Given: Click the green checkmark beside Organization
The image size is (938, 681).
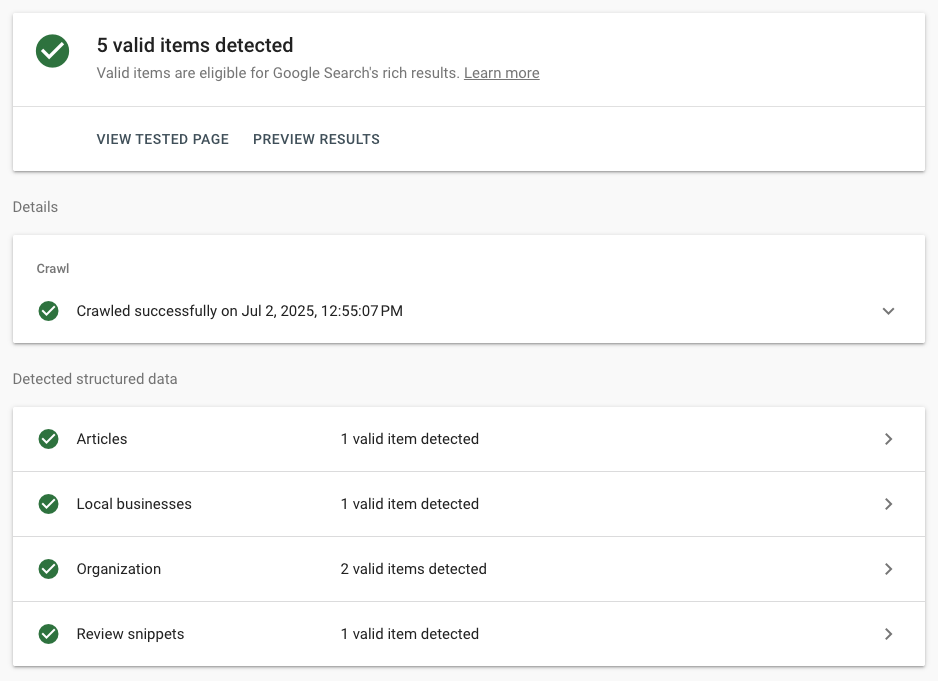Looking at the screenshot, I should pyautogui.click(x=48, y=569).
